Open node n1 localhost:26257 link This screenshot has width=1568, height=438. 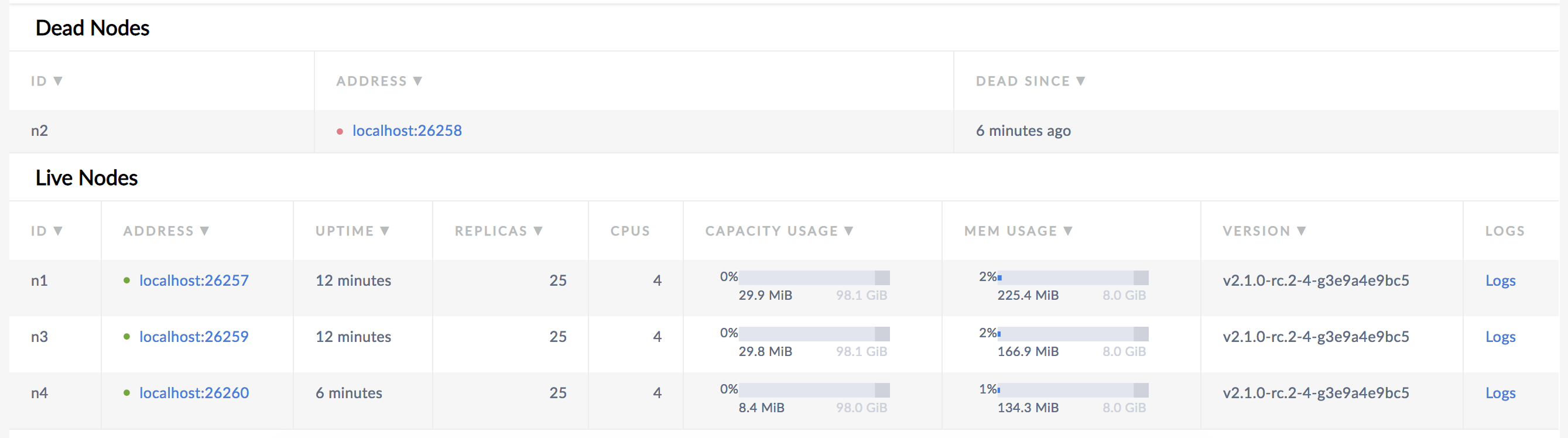[194, 280]
